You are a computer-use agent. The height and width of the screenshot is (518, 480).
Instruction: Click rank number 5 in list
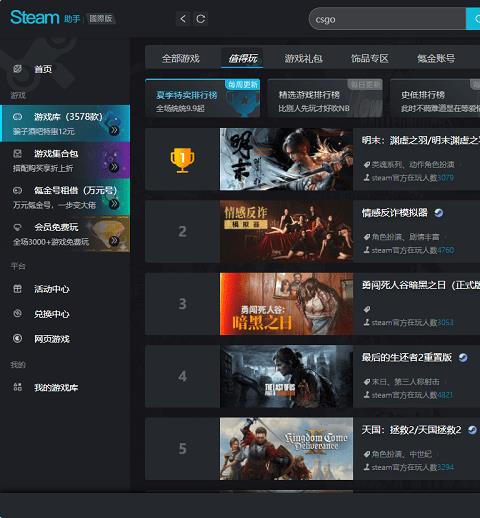(x=182, y=449)
